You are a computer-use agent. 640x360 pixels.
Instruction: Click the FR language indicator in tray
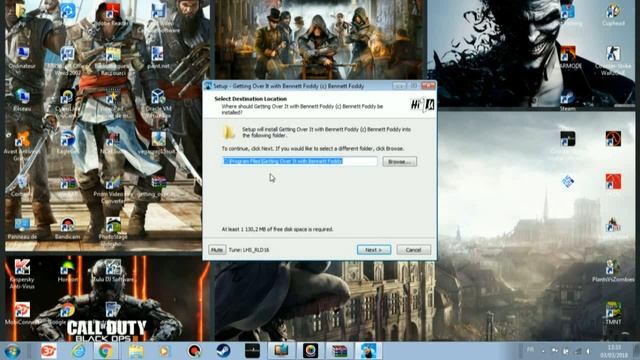pos(530,350)
